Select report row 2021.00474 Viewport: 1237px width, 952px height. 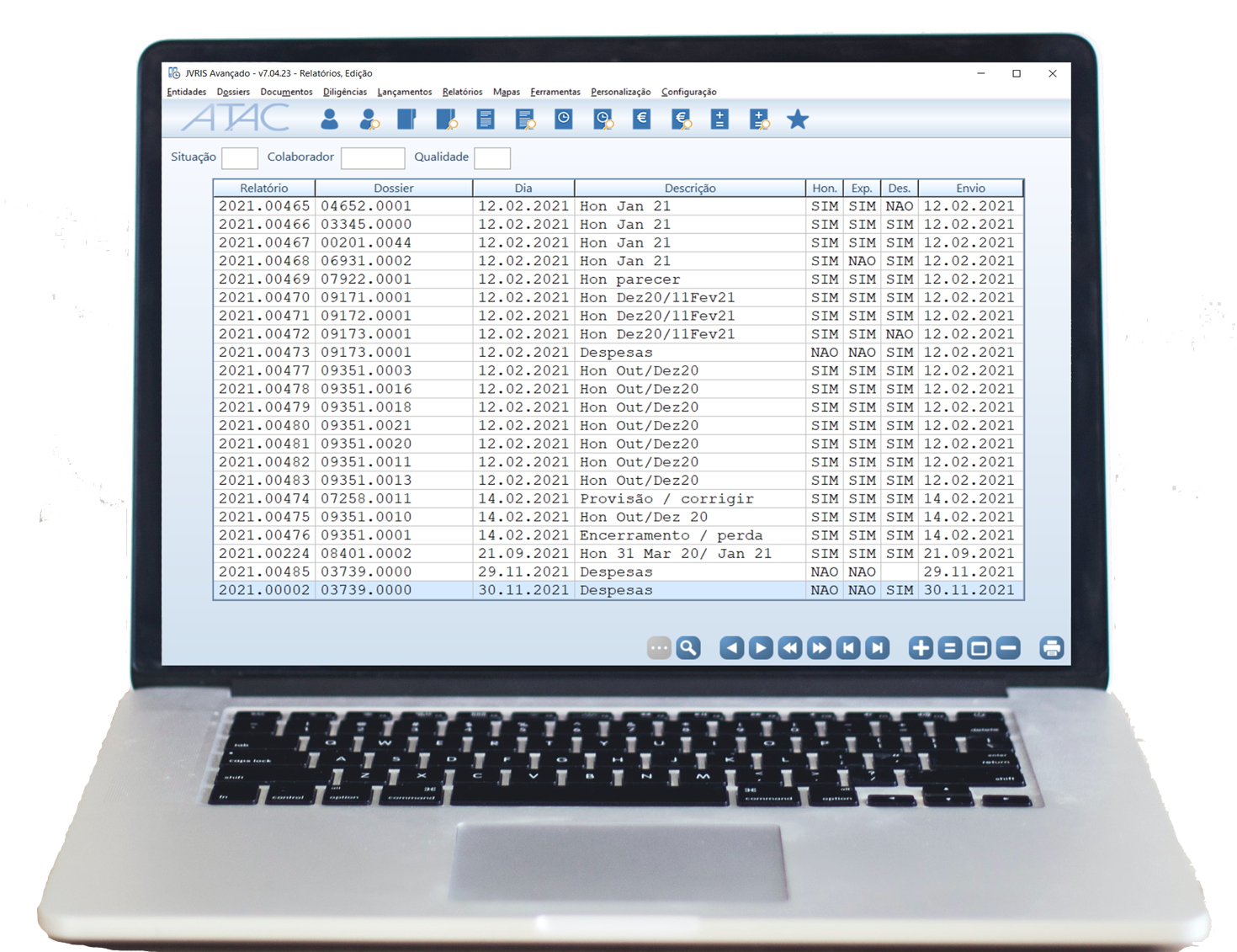(x=618, y=498)
